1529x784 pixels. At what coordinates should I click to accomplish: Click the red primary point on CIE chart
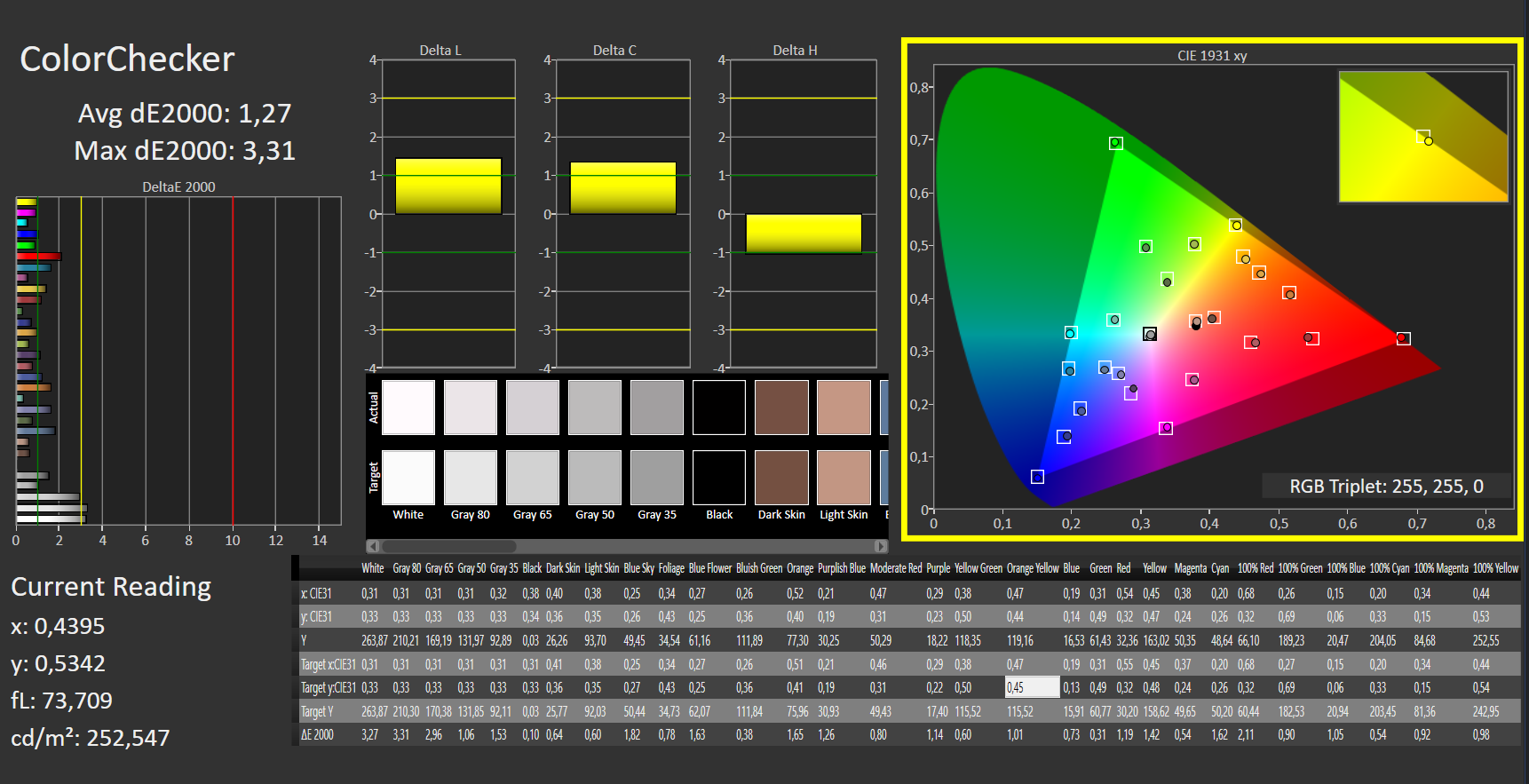pyautogui.click(x=1403, y=338)
